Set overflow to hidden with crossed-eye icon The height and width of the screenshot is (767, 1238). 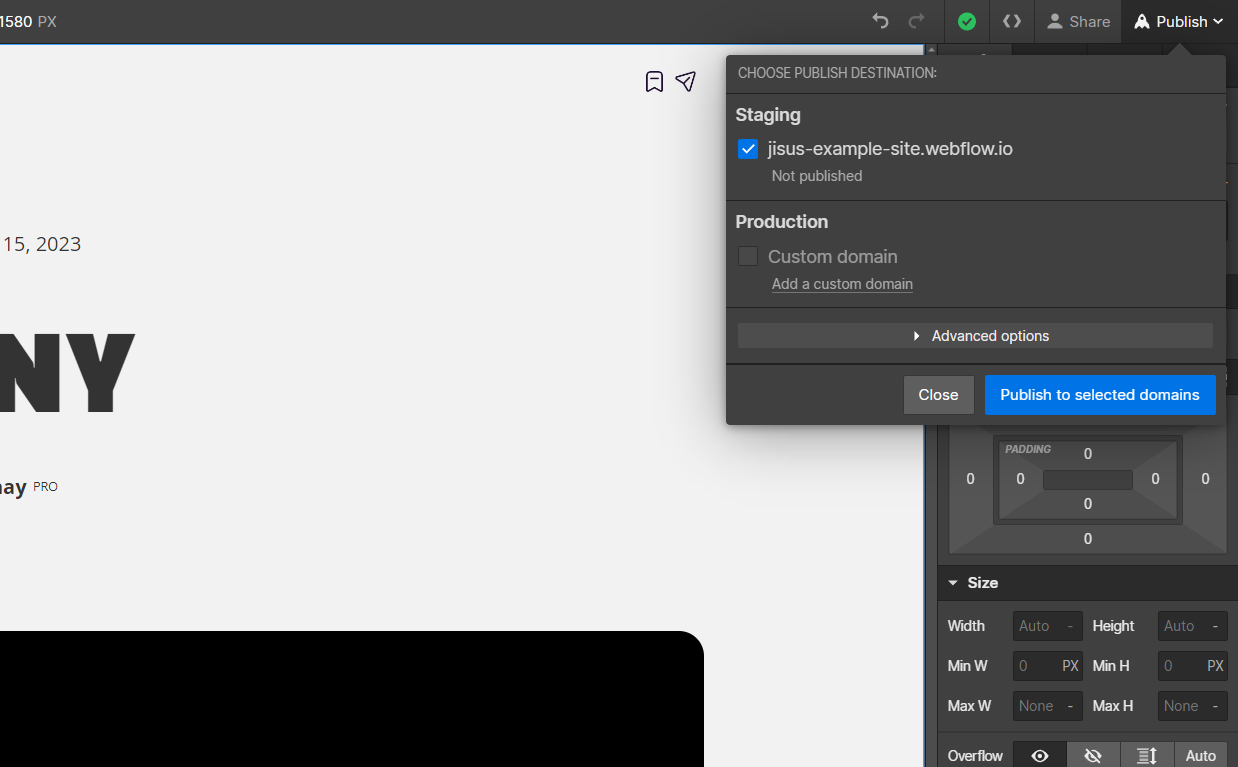click(x=1093, y=756)
